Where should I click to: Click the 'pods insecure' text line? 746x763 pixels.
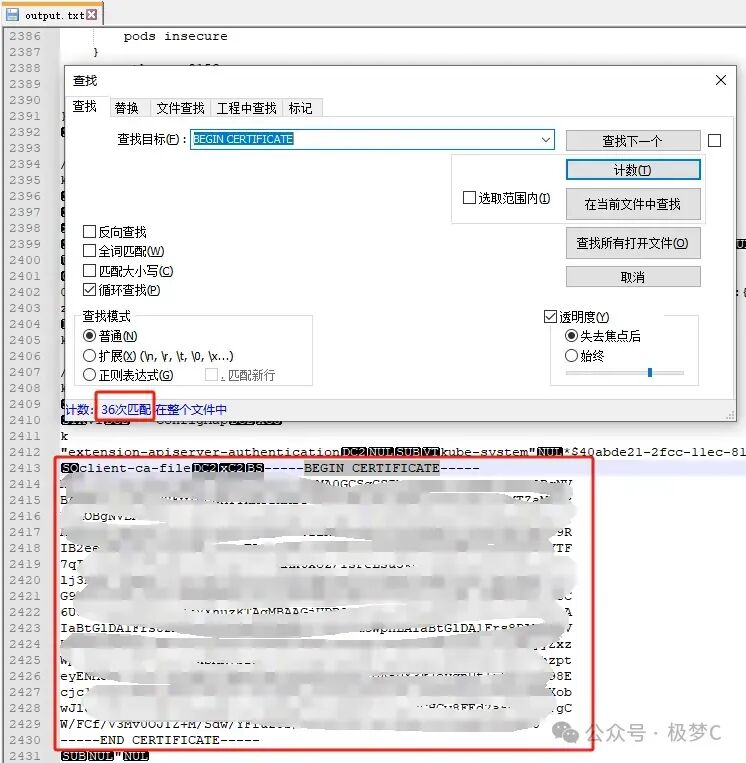click(x=175, y=36)
